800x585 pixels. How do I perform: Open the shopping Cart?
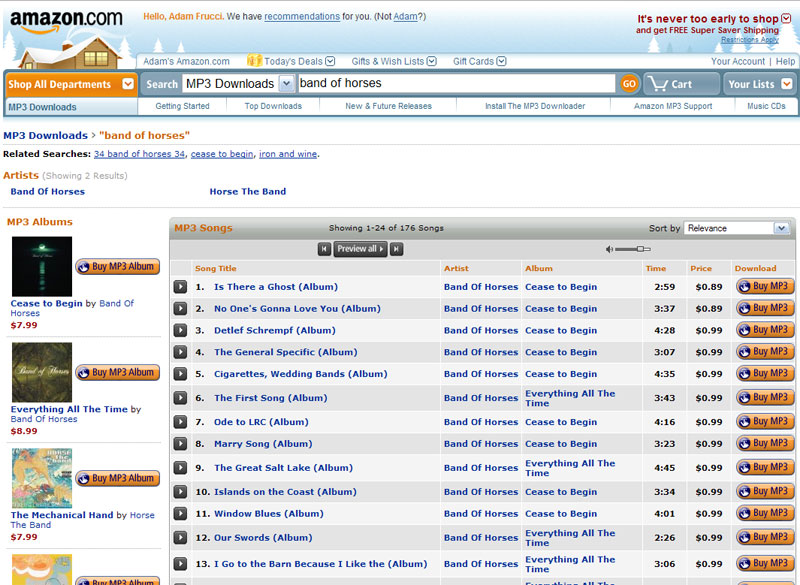(681, 84)
